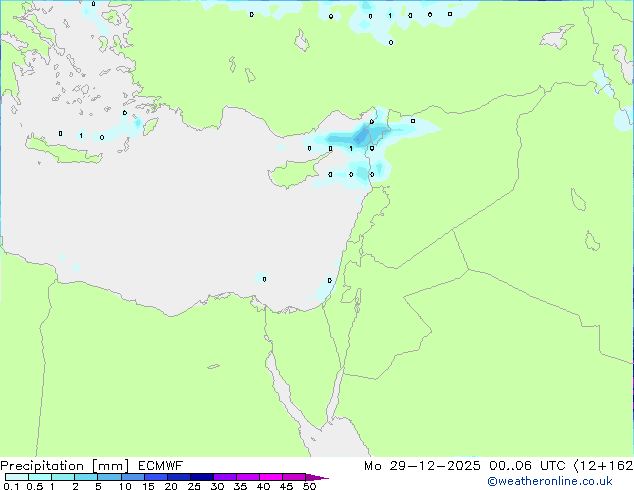Click the above-50 arrow tip of legend

click(x=317, y=477)
